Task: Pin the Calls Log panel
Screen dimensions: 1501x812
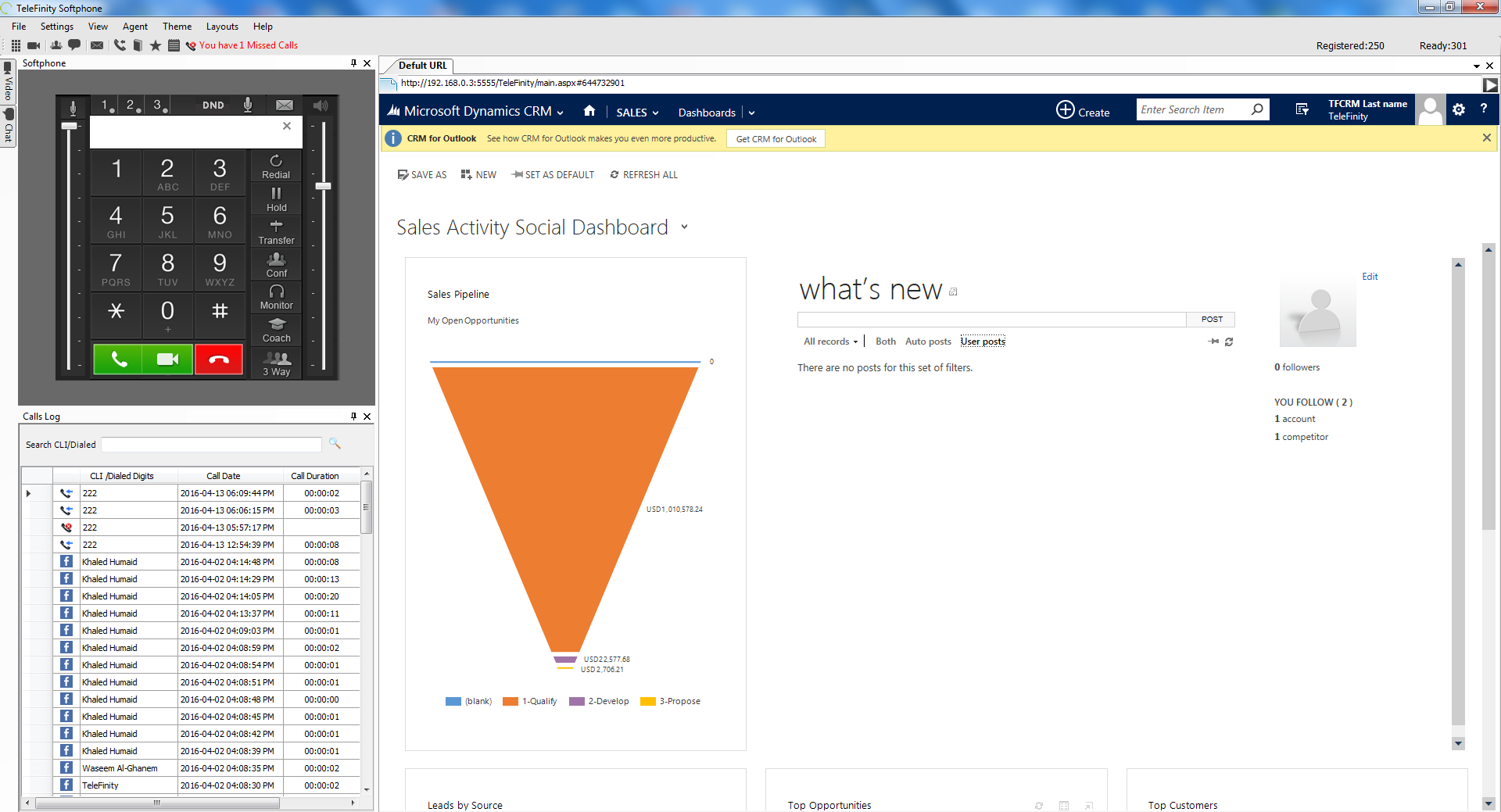Action: [x=353, y=417]
